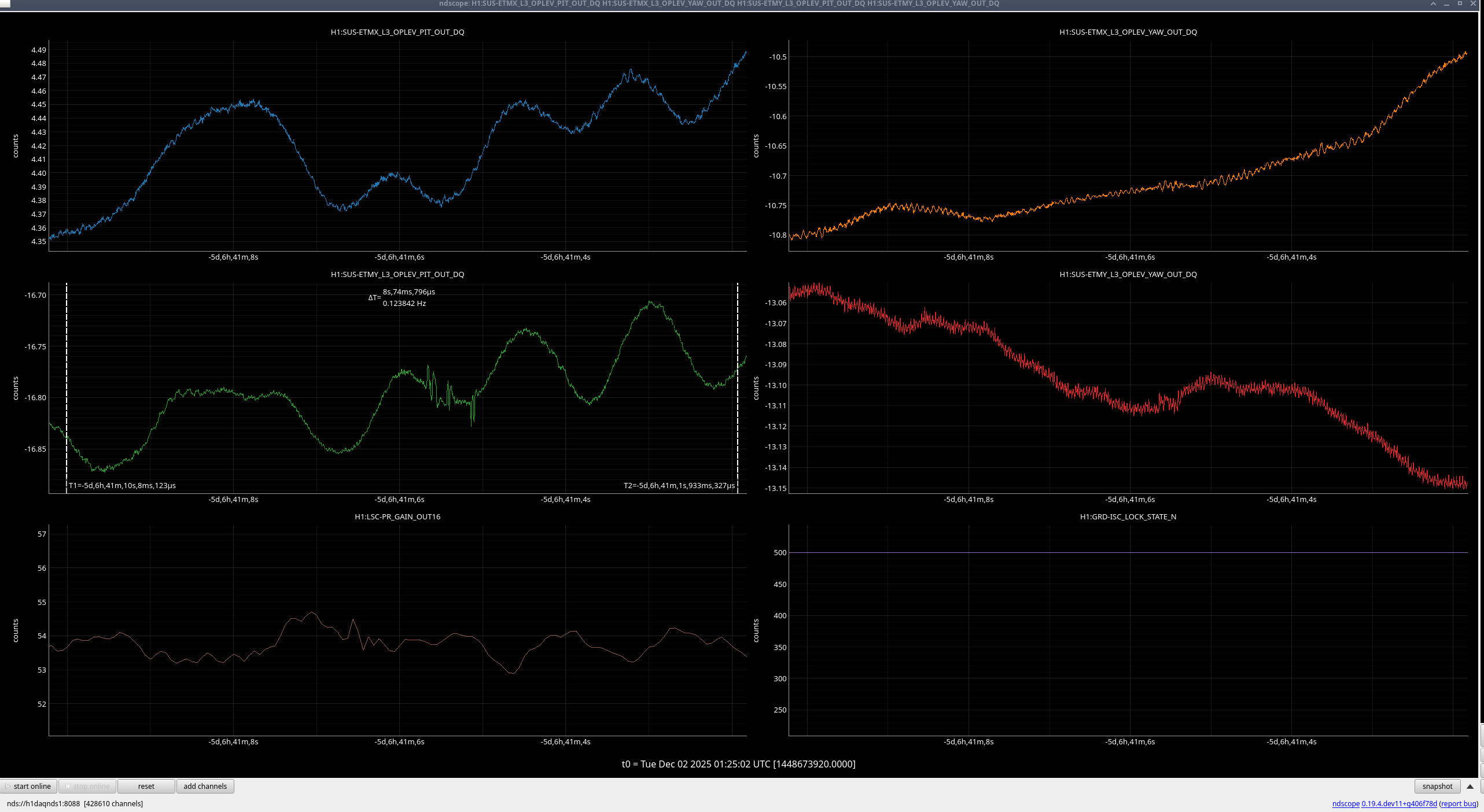Select the H1:SUS-ETMX_L3_OPLEV_PIT_OUT_DQ plot title

[x=397, y=32]
